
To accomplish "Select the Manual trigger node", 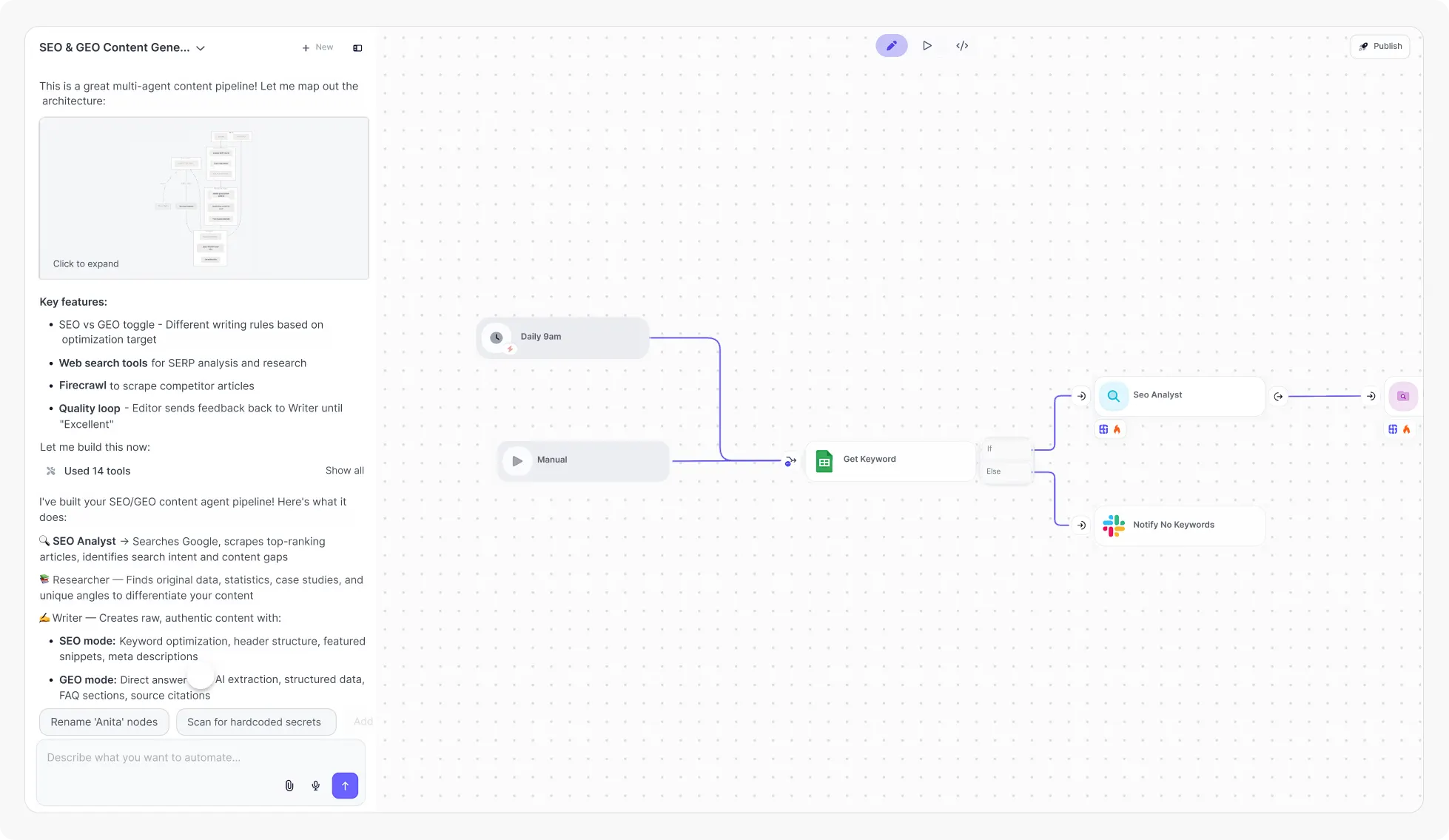I will coord(583,460).
